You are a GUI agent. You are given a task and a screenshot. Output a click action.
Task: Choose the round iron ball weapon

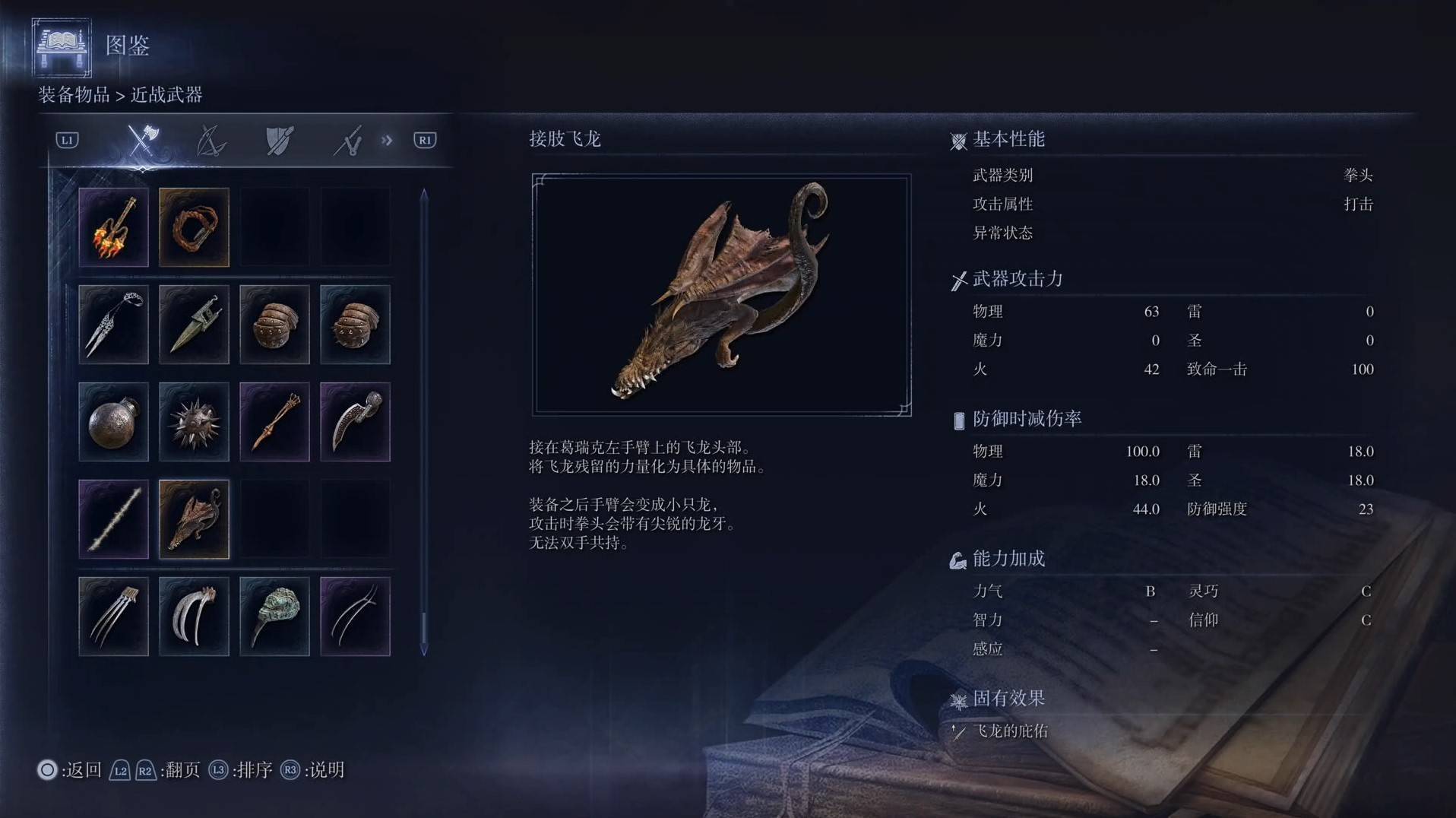pos(113,422)
